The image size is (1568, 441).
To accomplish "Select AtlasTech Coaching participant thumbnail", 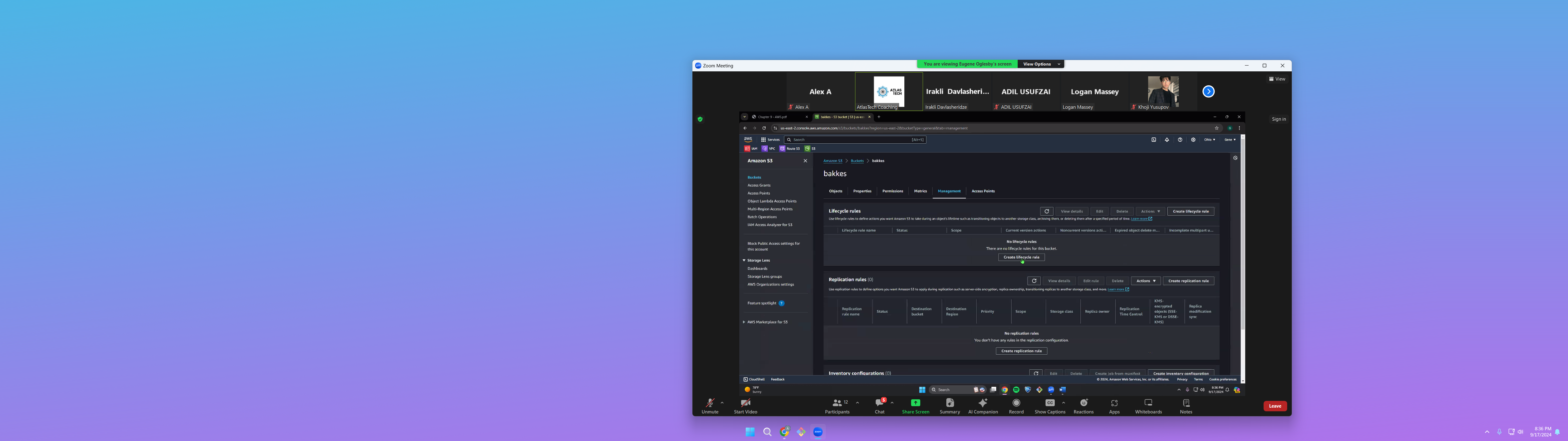I will coord(889,91).
